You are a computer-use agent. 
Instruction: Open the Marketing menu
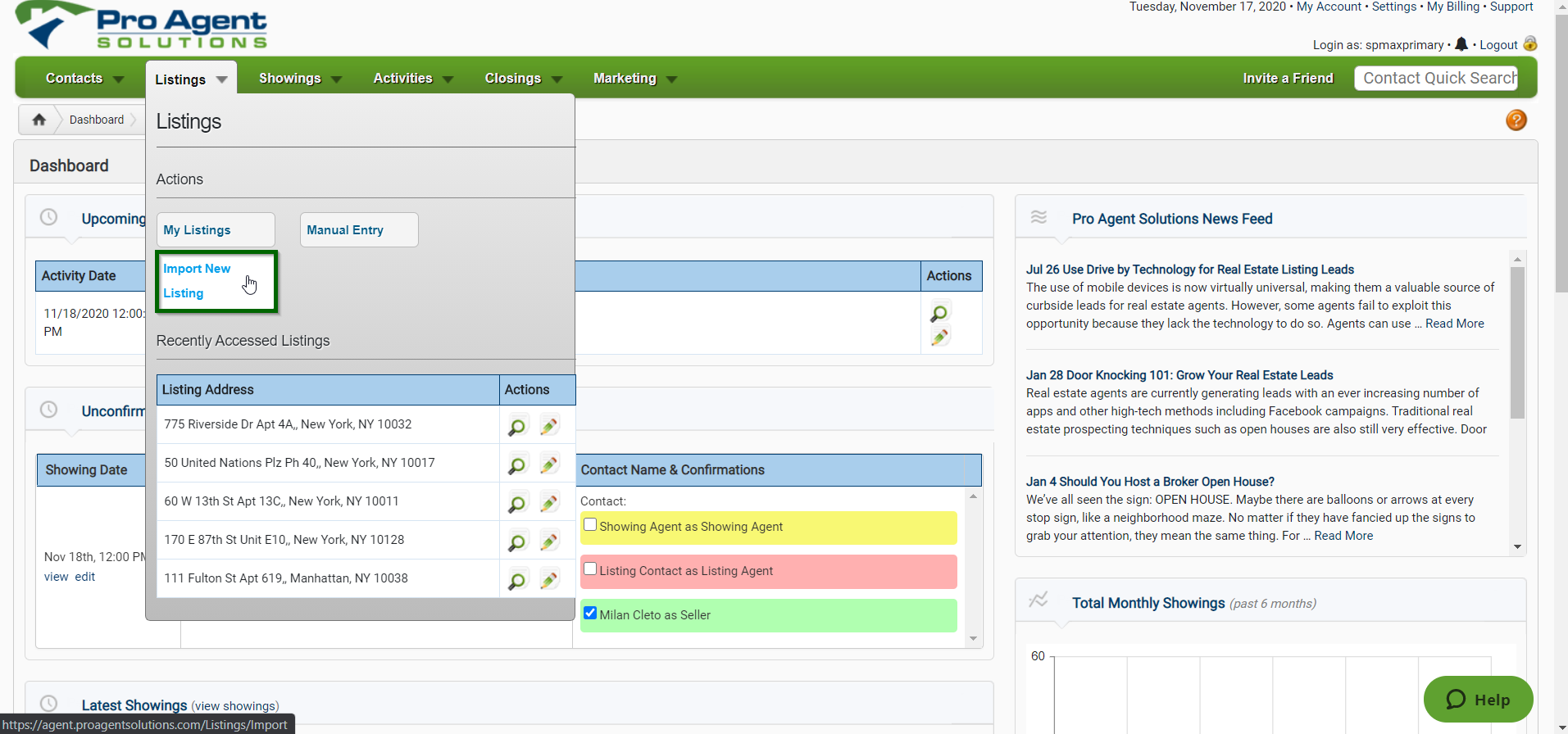(x=625, y=79)
